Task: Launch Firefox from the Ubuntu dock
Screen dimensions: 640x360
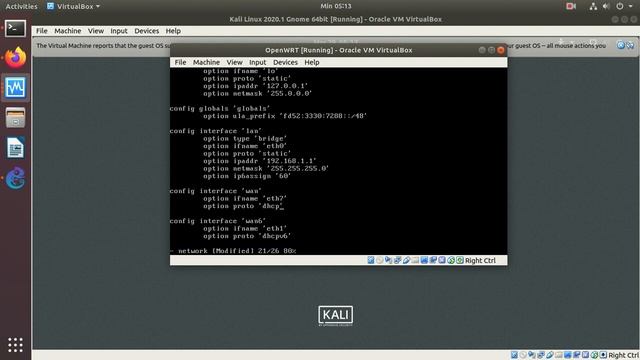Action: click(15, 57)
